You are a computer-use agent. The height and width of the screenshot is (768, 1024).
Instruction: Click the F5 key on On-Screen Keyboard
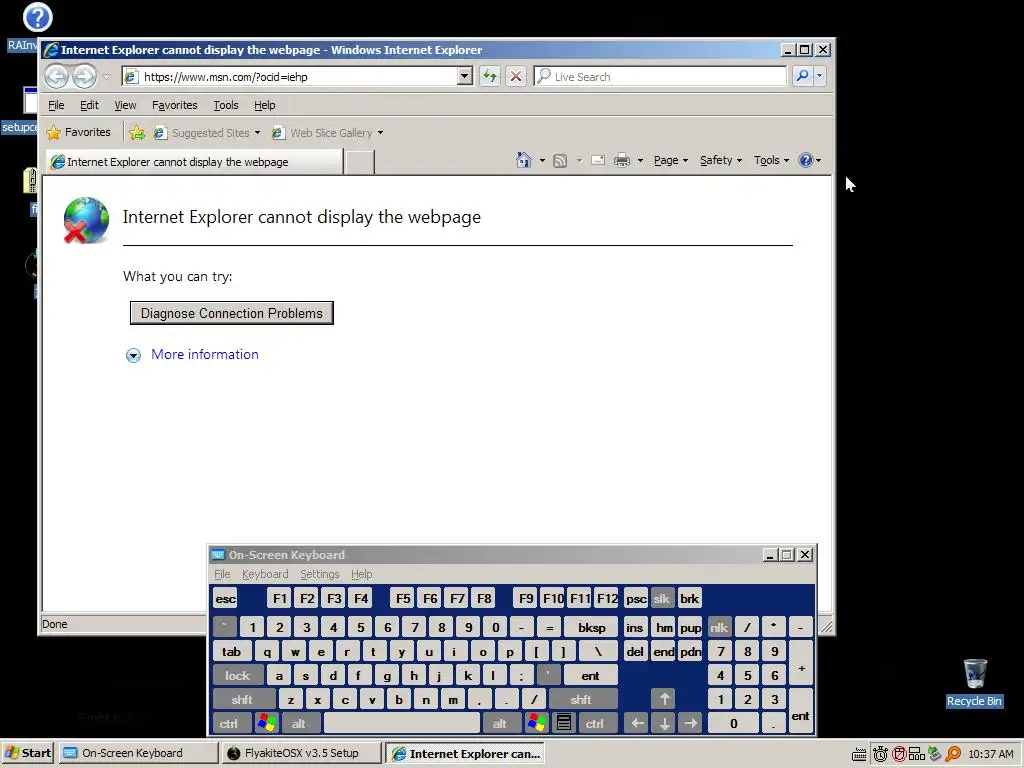pyautogui.click(x=403, y=598)
